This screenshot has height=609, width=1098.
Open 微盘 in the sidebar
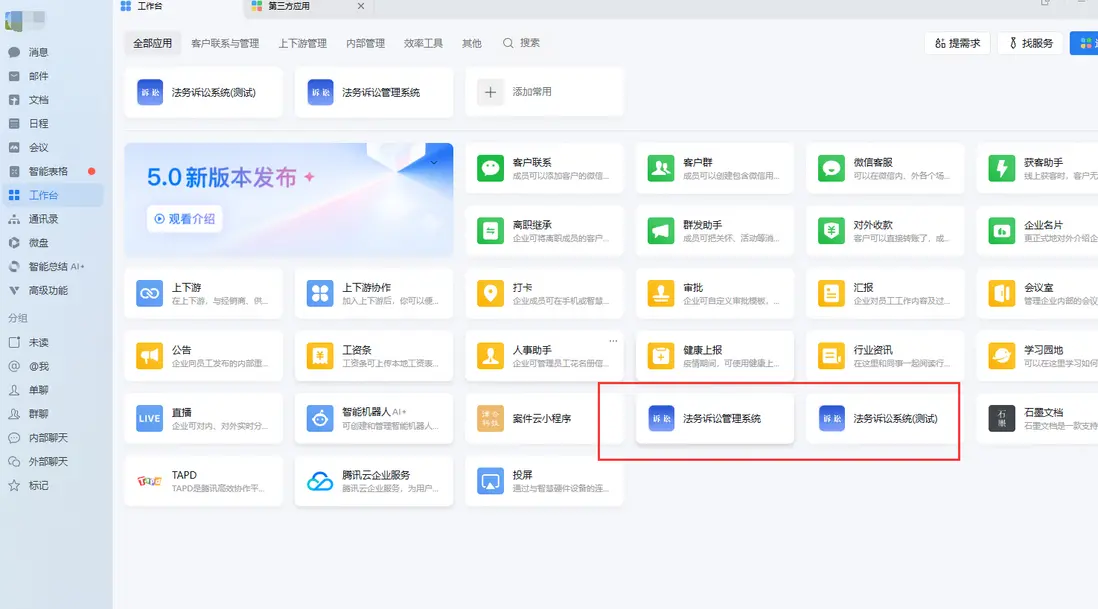(39, 243)
